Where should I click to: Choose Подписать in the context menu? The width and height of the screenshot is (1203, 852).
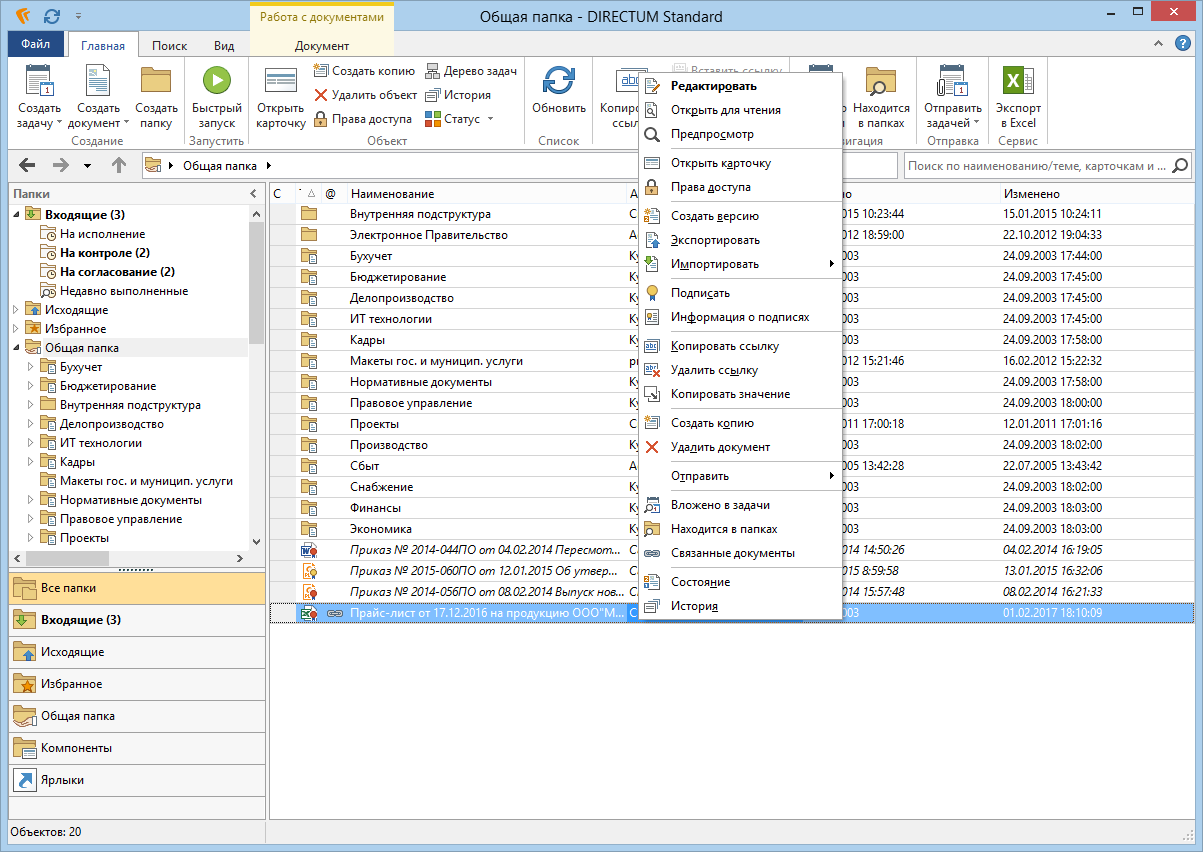click(x=740, y=293)
